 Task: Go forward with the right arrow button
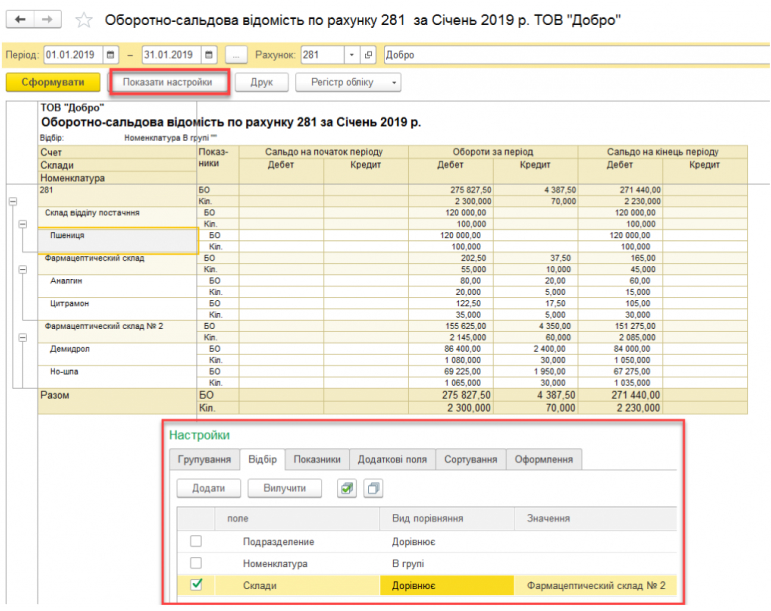(47, 19)
